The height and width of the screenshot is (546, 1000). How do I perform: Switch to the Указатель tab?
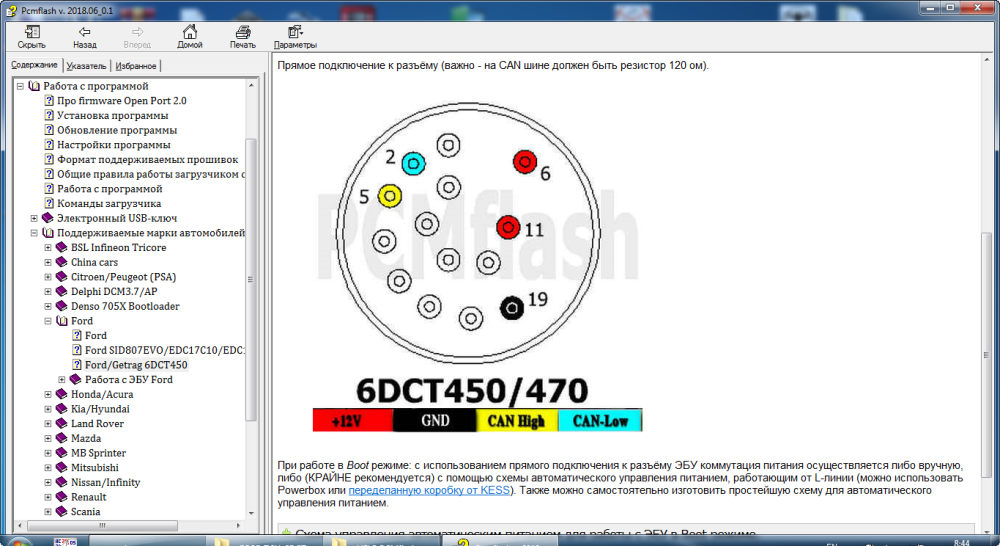86,66
